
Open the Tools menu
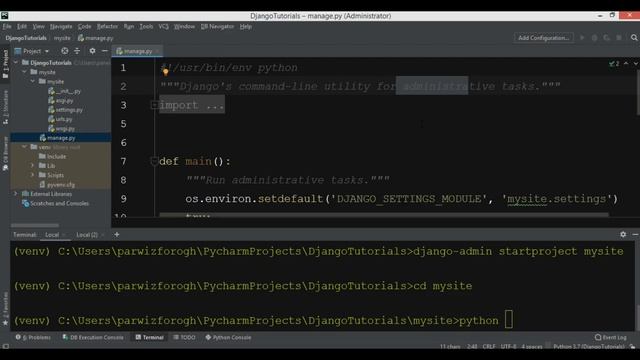(146, 27)
